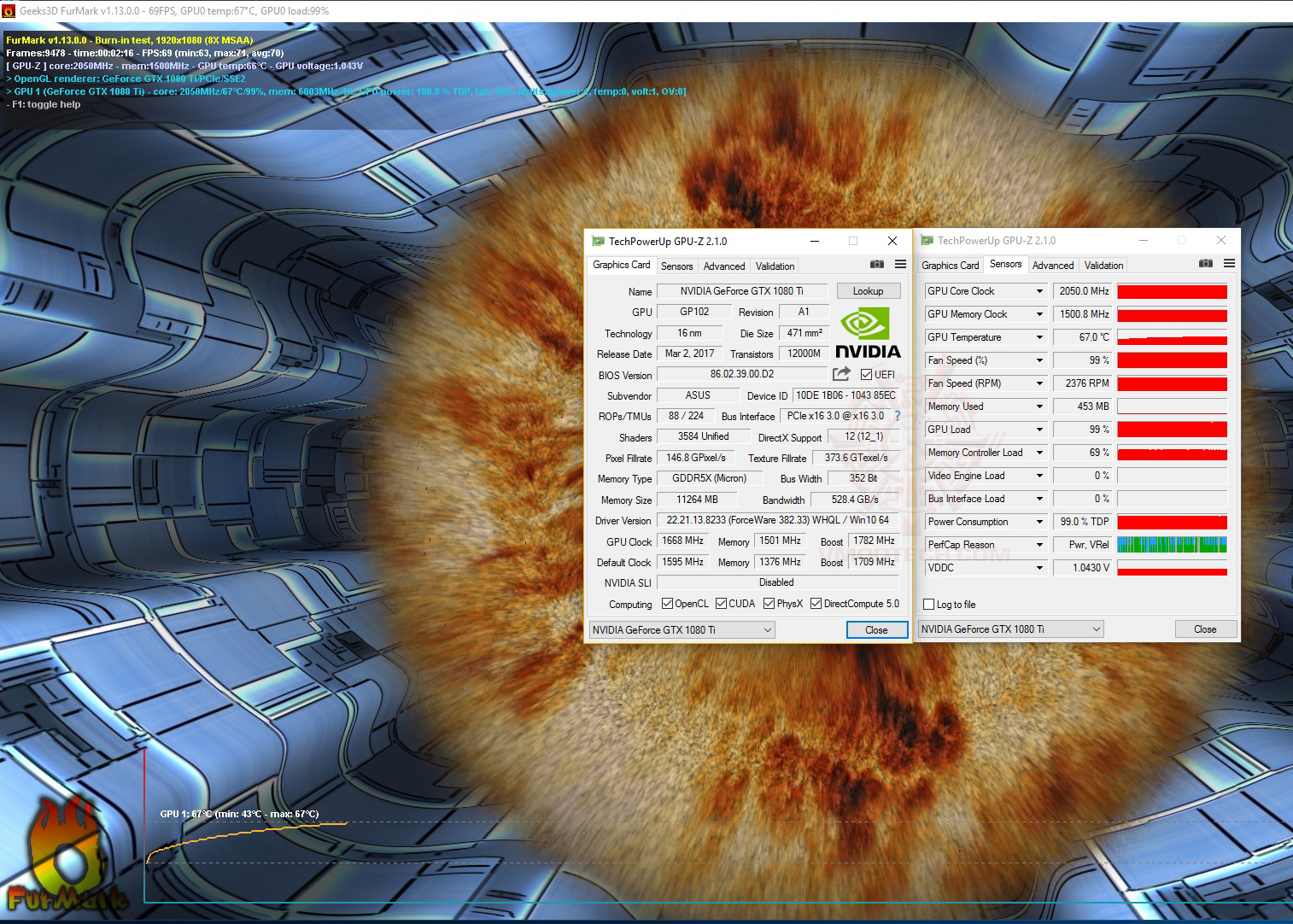The width and height of the screenshot is (1293, 924).
Task: Click the 'F1: toggle help' text in FurMark
Action: (44, 104)
